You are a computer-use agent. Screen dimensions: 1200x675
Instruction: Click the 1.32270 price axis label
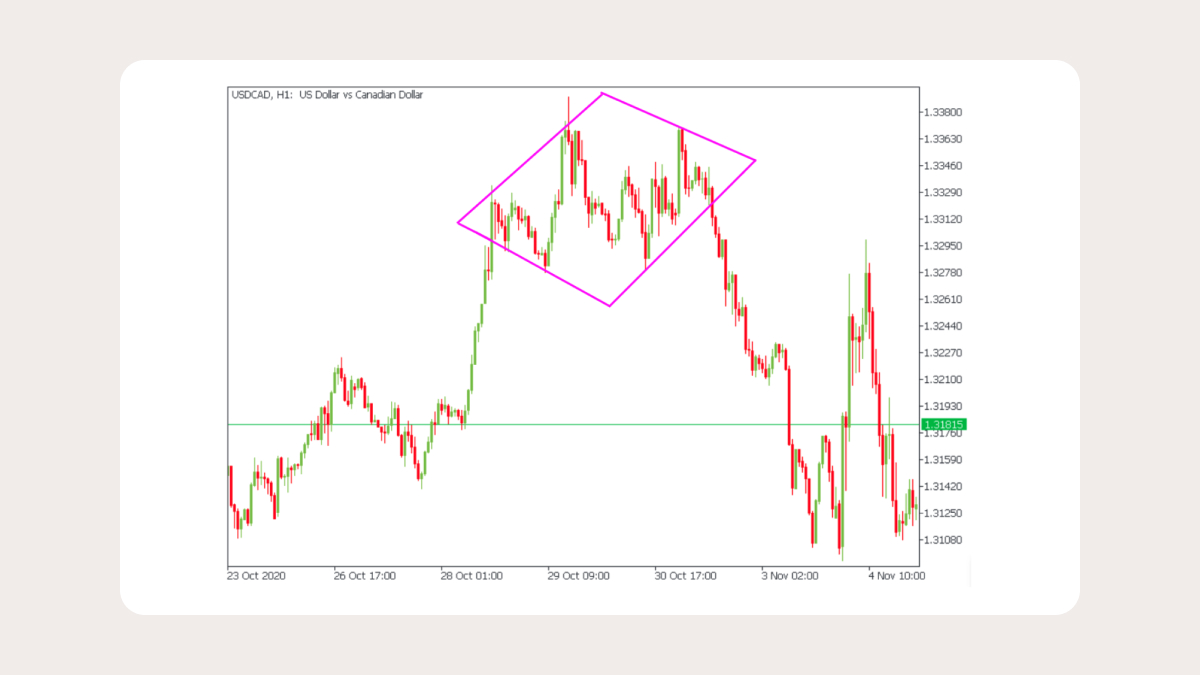coord(944,352)
